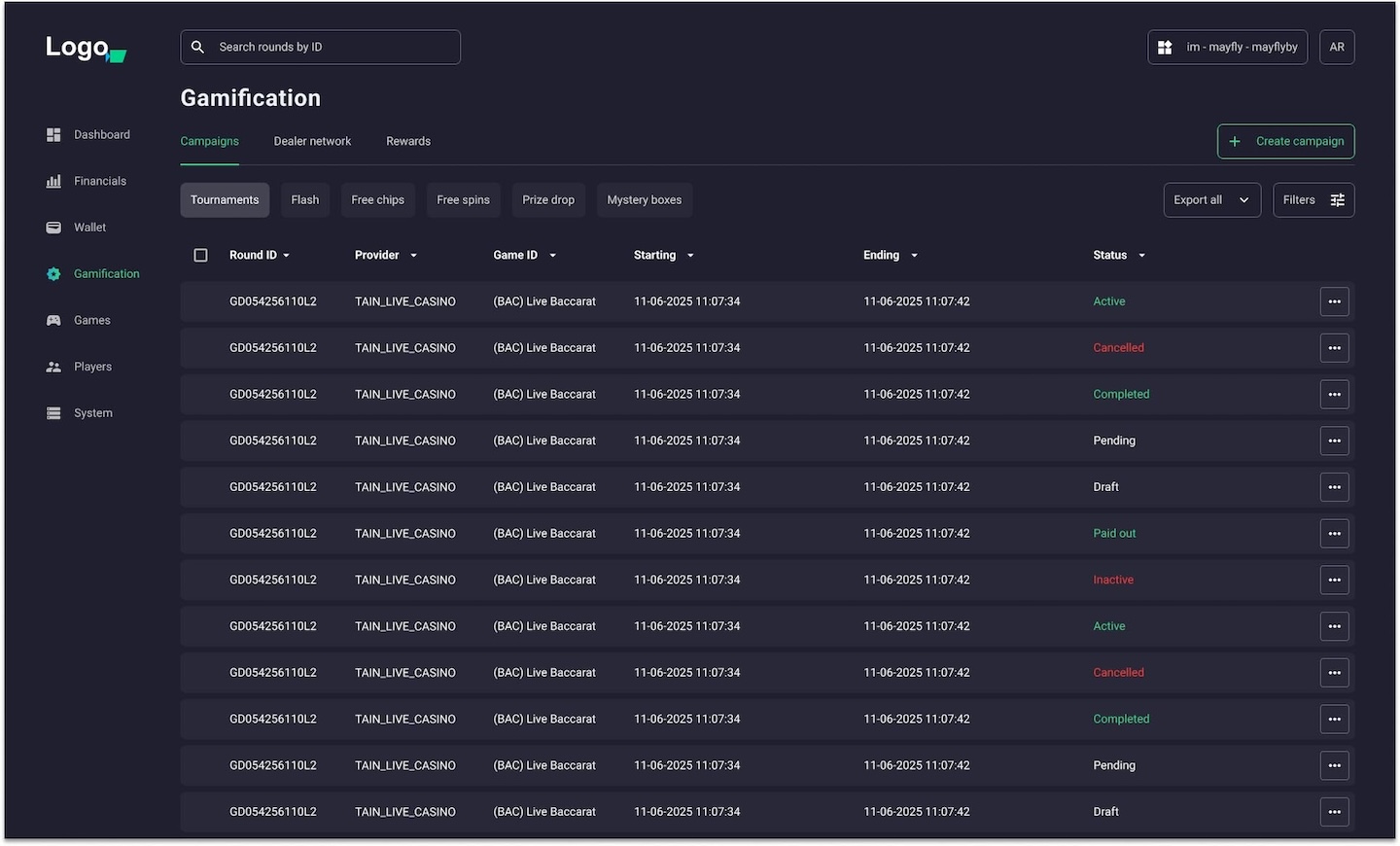Click the Dashboard icon in sidebar

point(53,135)
